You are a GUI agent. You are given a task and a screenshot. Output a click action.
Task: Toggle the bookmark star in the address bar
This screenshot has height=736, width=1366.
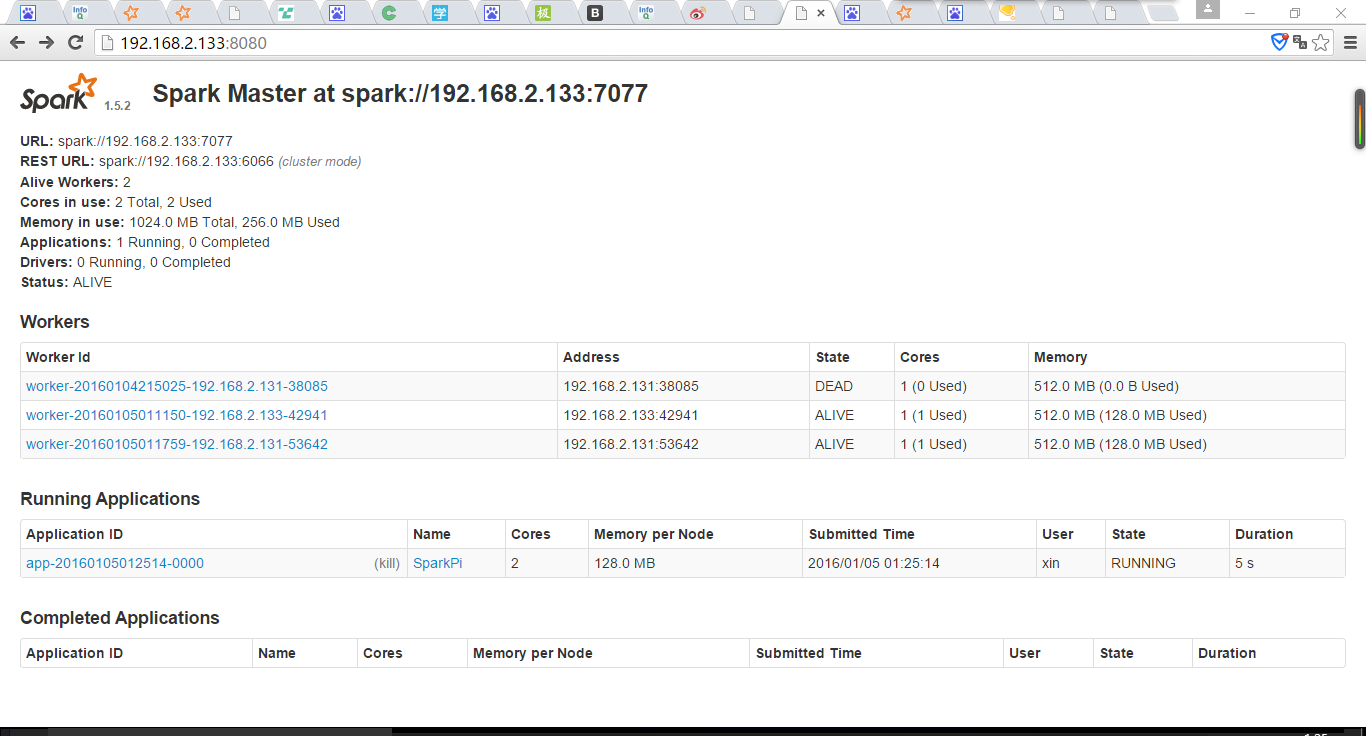[x=1322, y=42]
